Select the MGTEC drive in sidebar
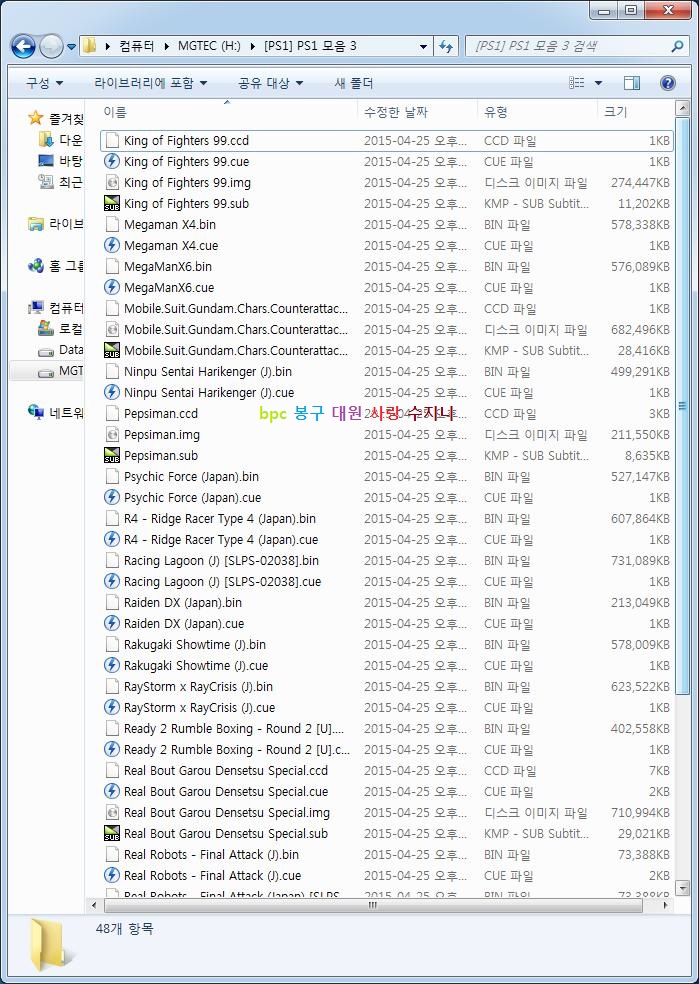The image size is (699, 984). pos(60,371)
